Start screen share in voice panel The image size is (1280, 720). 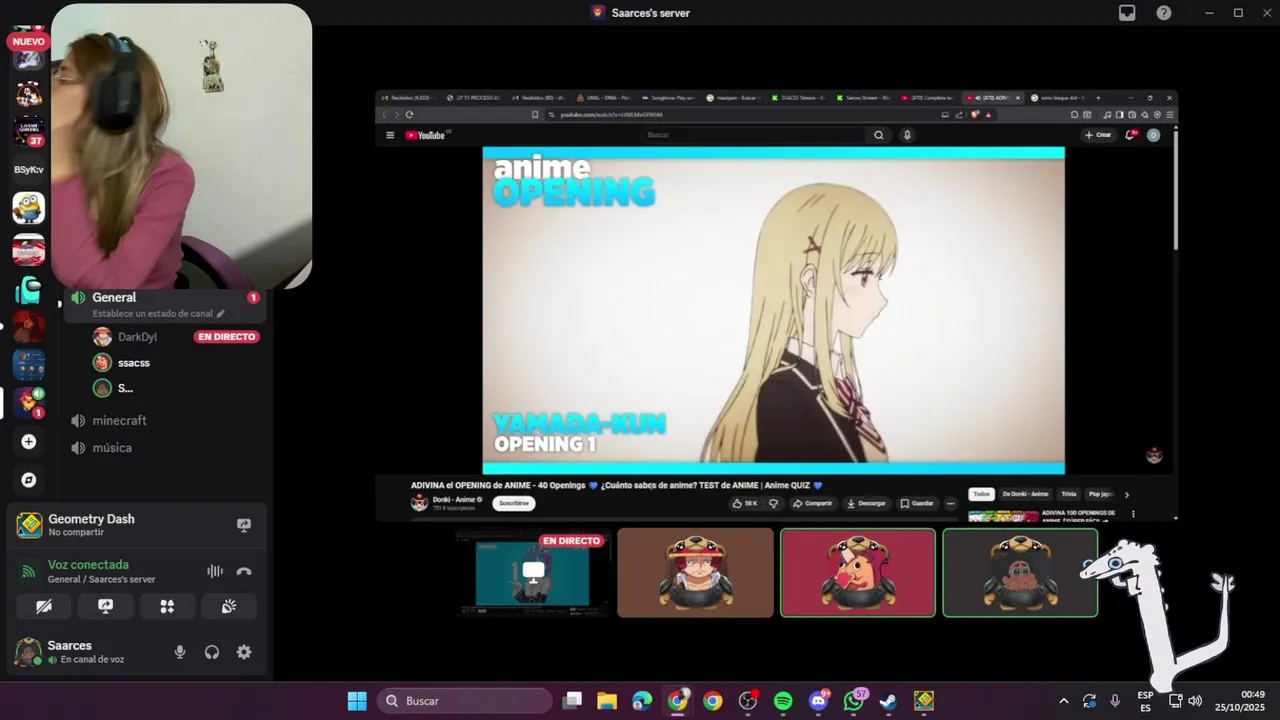click(x=105, y=606)
